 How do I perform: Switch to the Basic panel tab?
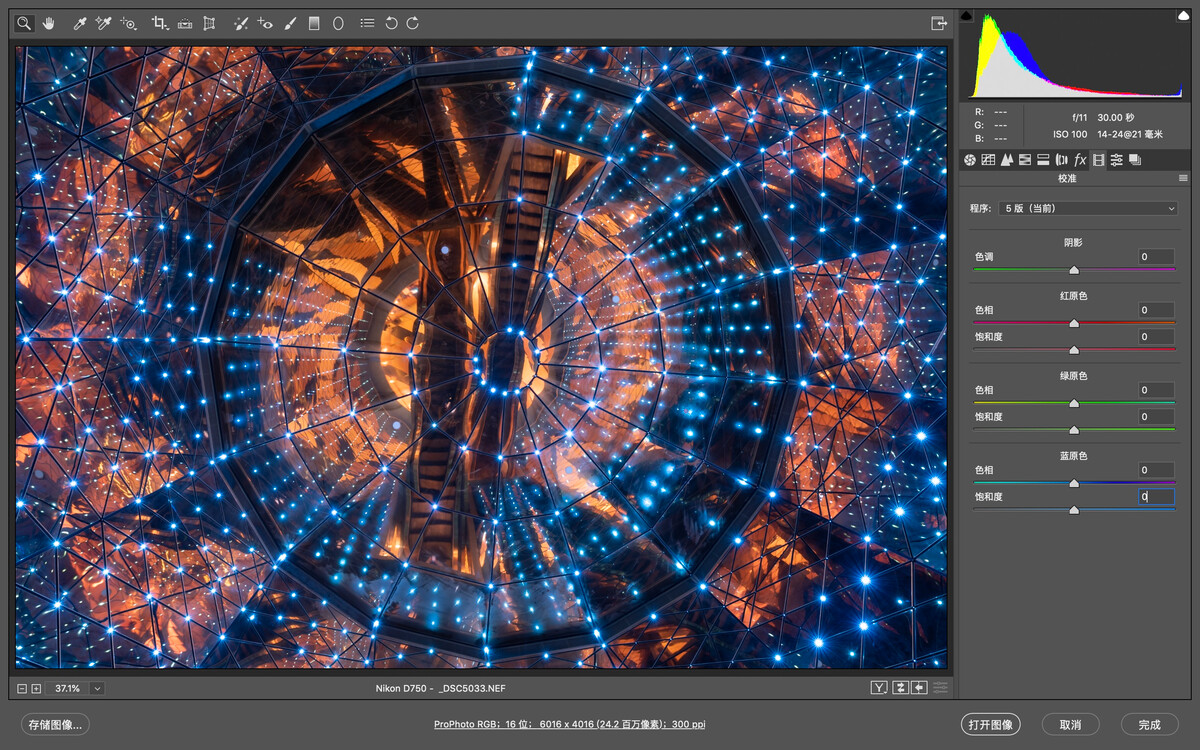(x=969, y=160)
